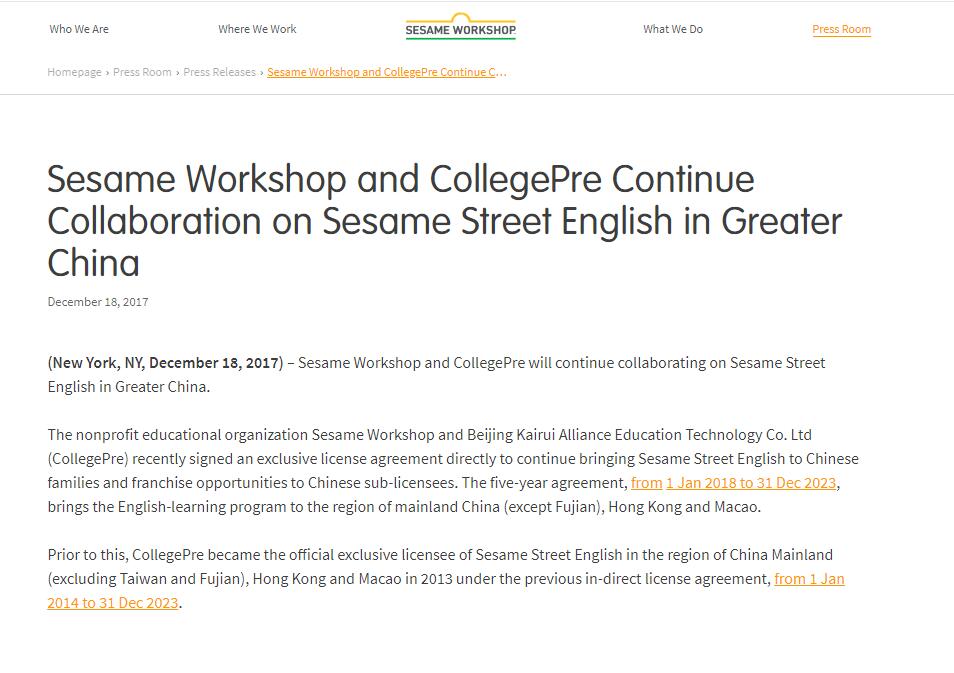Click the Sesame Workshop logo
This screenshot has width=954, height=673.
(x=461, y=27)
